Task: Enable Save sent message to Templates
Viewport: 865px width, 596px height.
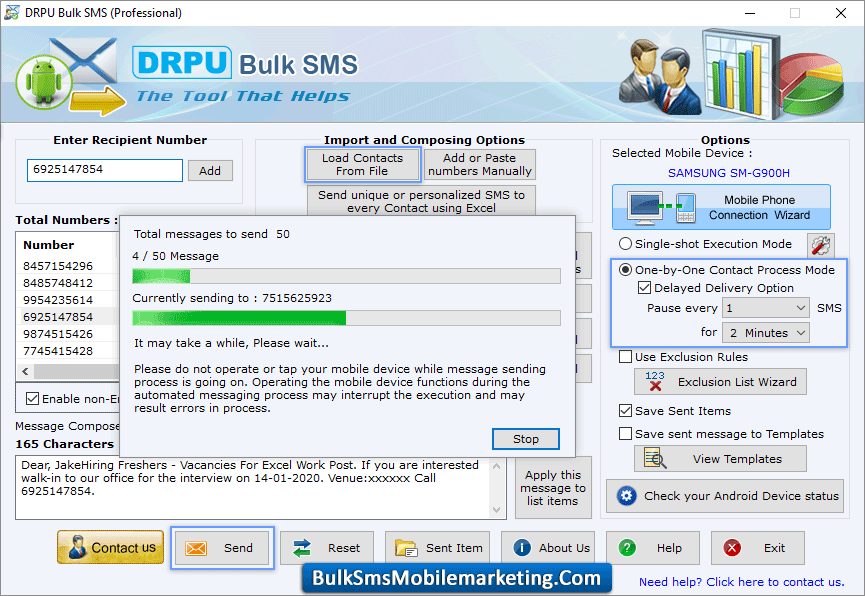Action: click(x=625, y=434)
